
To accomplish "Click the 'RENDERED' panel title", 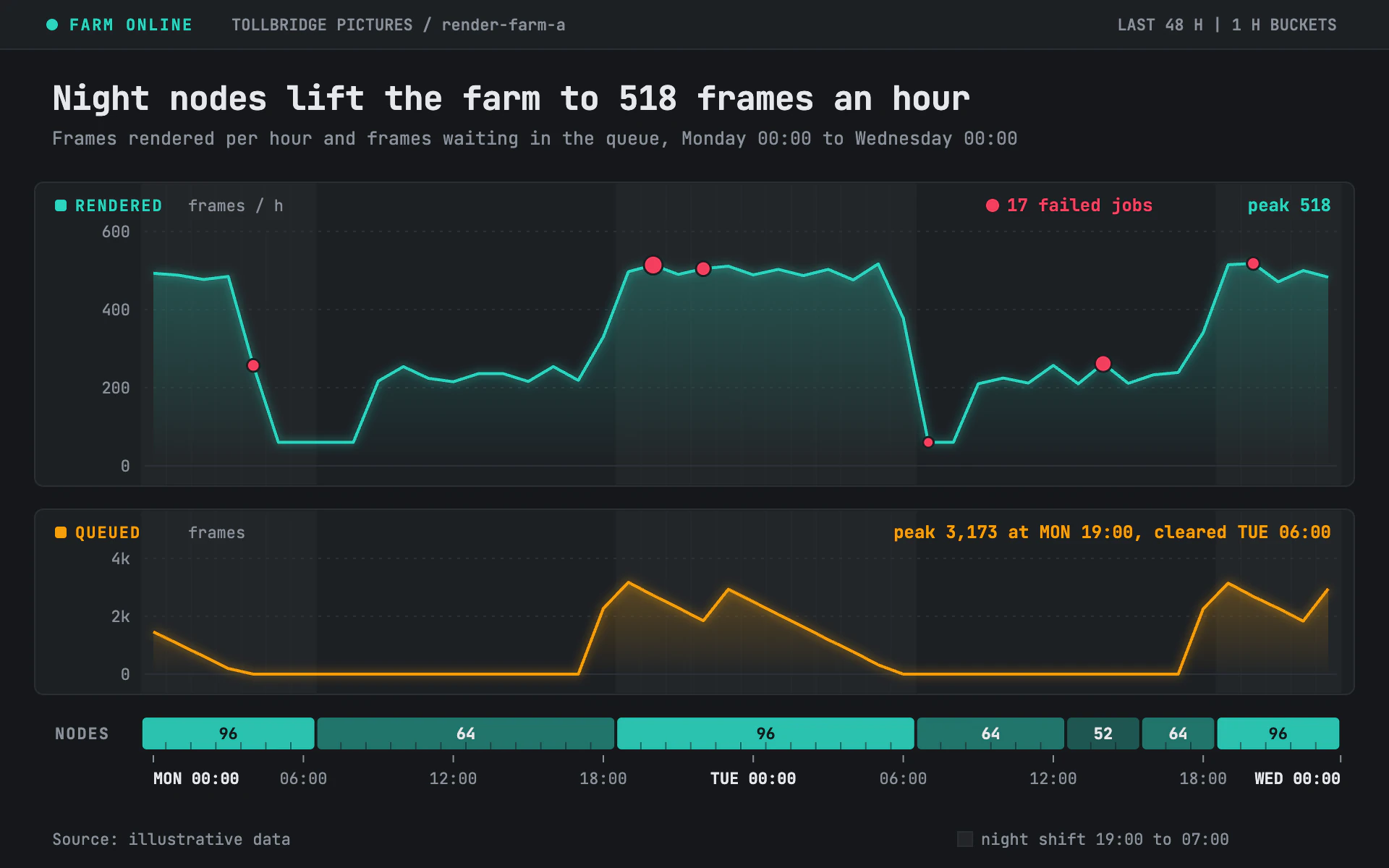I will point(119,205).
